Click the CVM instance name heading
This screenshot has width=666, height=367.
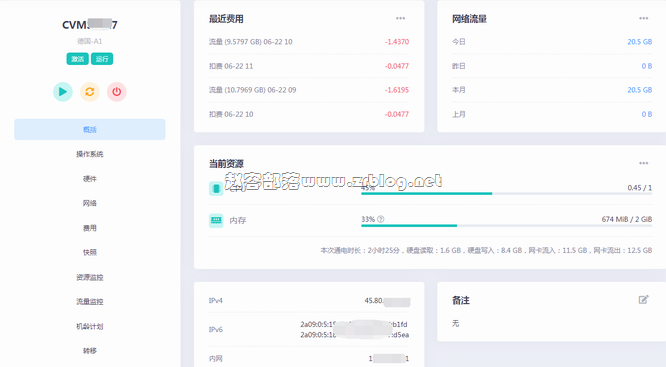tap(90, 25)
